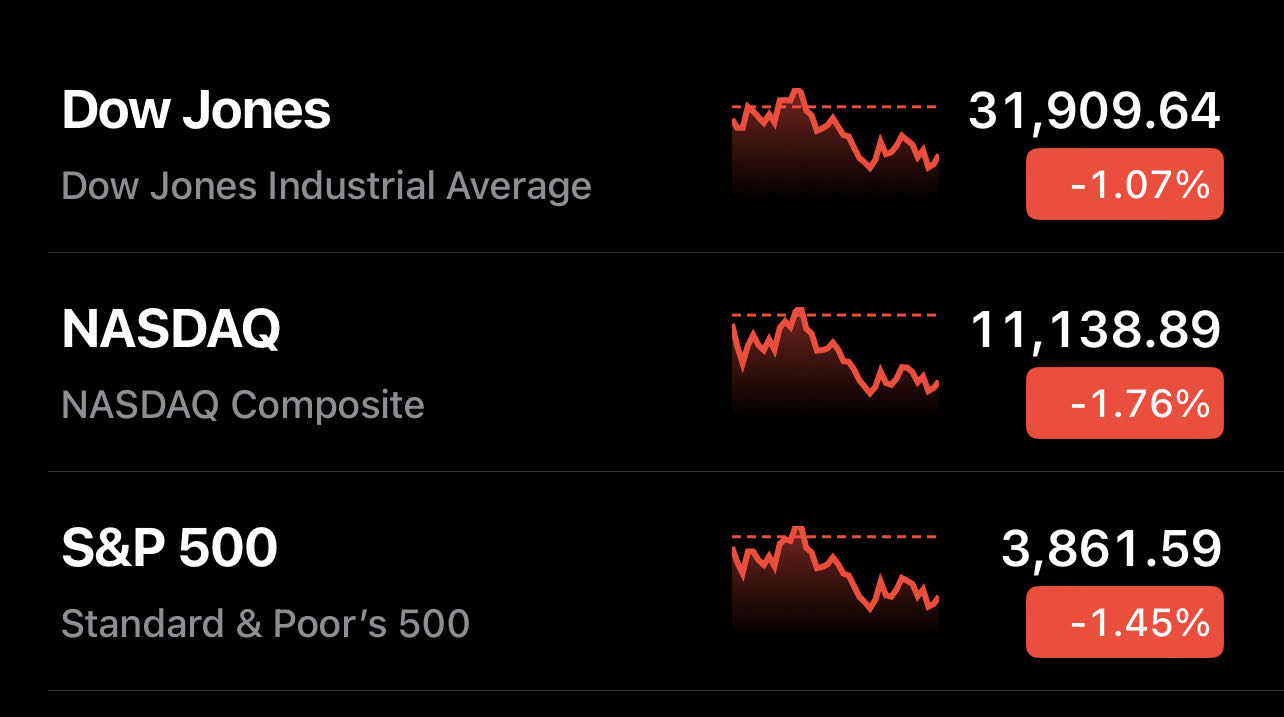
Task: Select the Standard & Poor's 500 subtitle
Action: pyautogui.click(x=266, y=623)
